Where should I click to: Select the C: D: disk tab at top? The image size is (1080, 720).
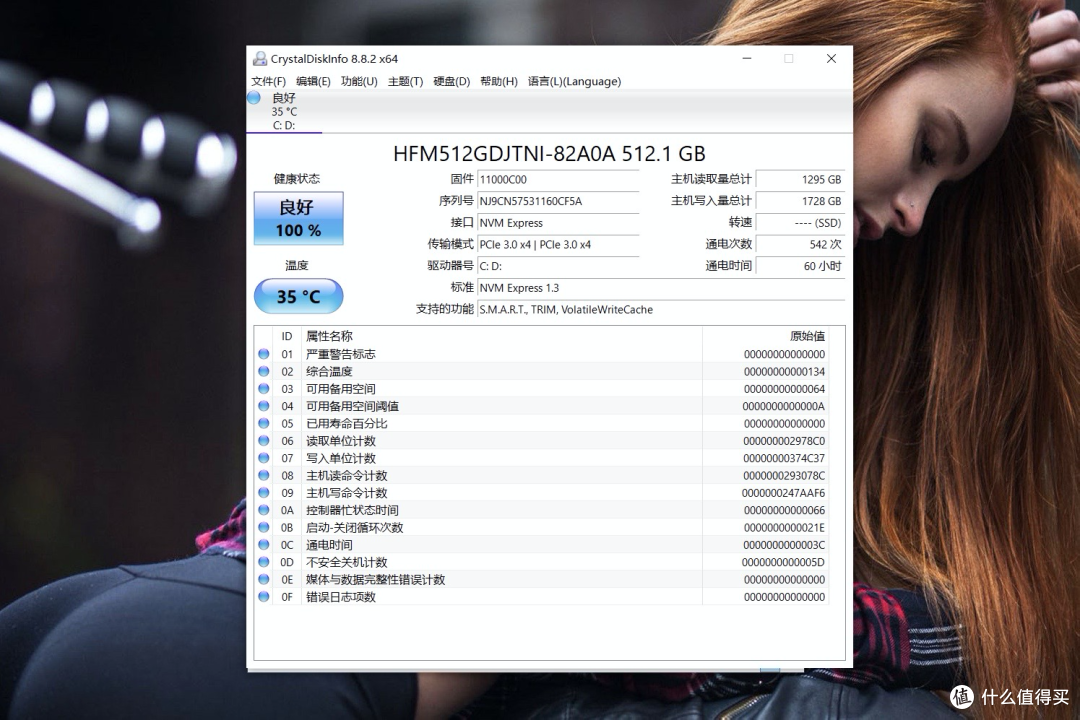point(284,112)
